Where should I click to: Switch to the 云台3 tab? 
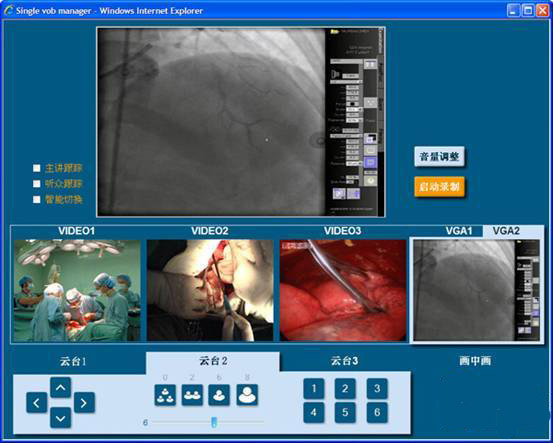click(345, 361)
